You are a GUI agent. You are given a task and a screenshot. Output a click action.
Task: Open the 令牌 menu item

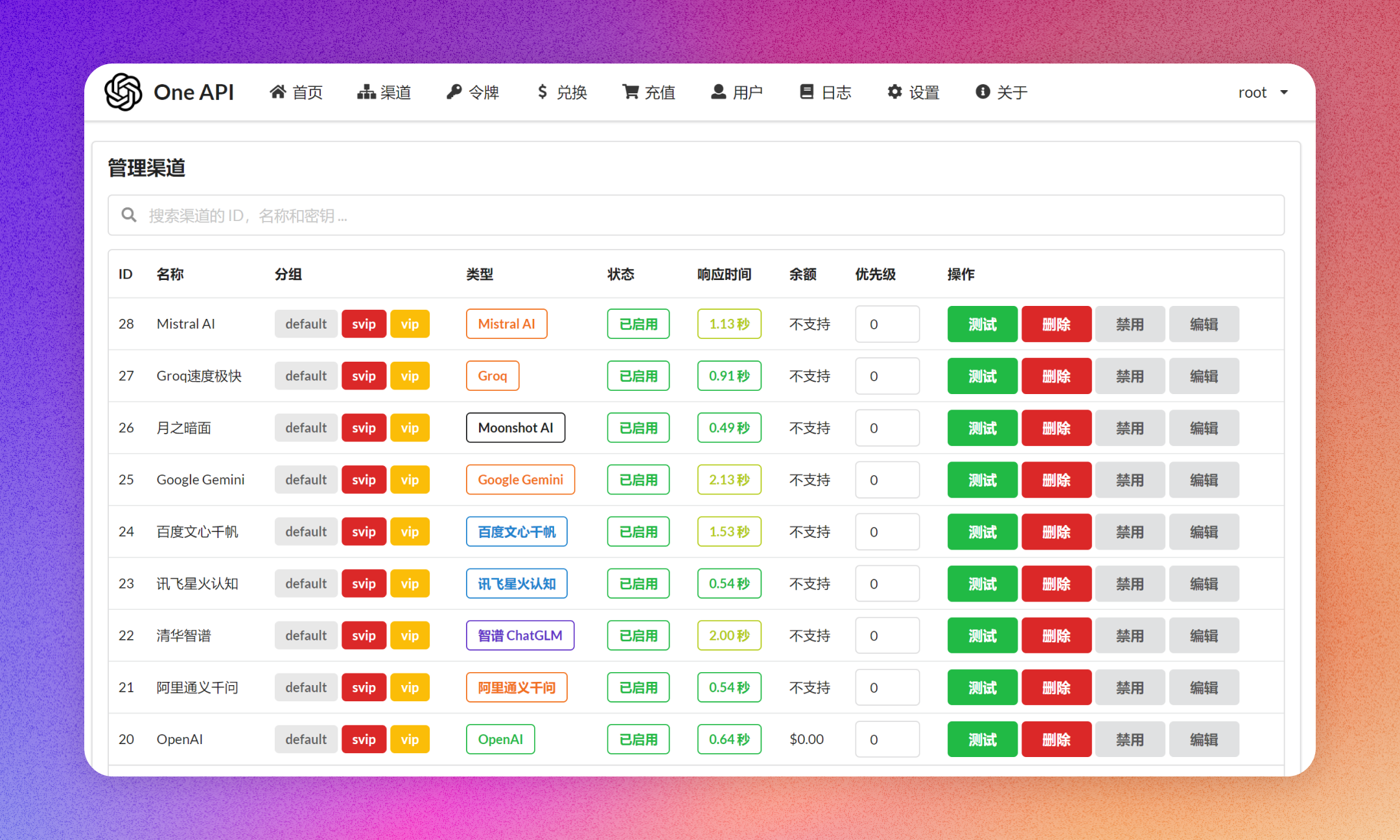coord(472,92)
